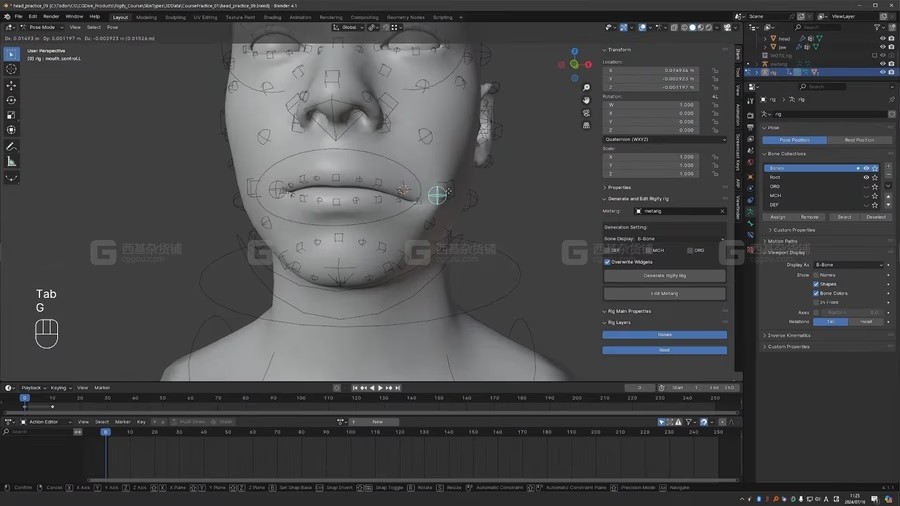Screen dimensions: 900x506
Task: Toggle visibility of Root bone collection
Action: point(866,177)
